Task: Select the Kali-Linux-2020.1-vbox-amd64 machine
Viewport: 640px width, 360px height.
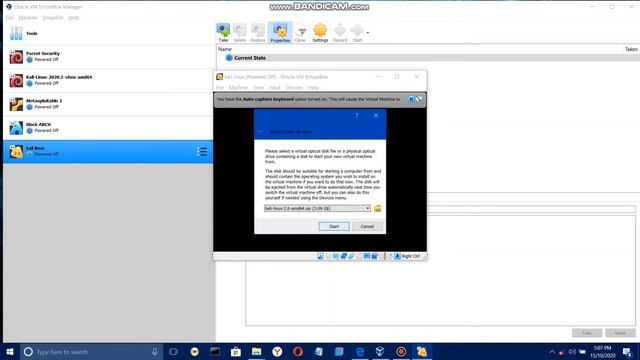Action: tap(108, 80)
